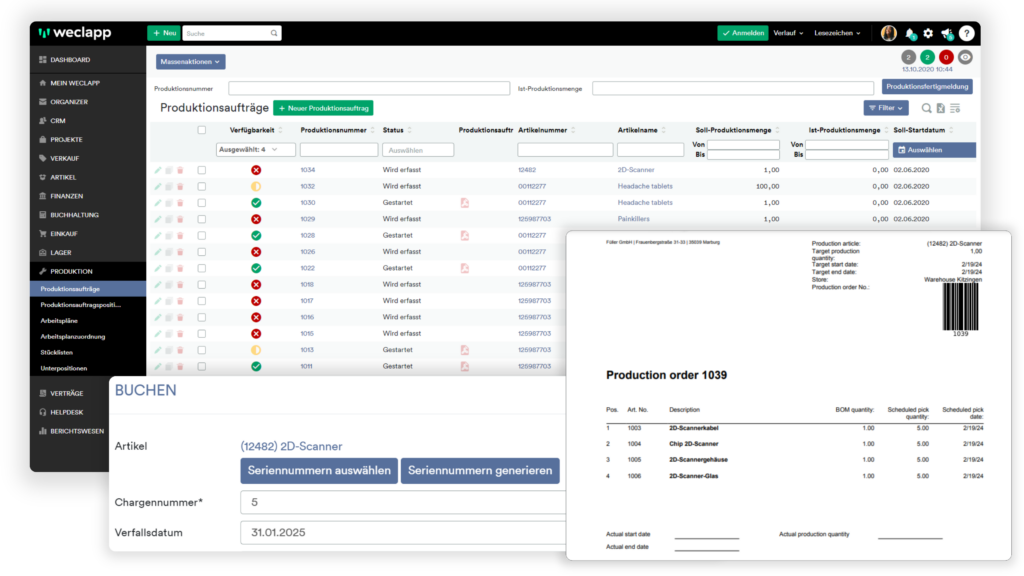
Task: Click the Seriennummern generieren button
Action: pos(480,471)
